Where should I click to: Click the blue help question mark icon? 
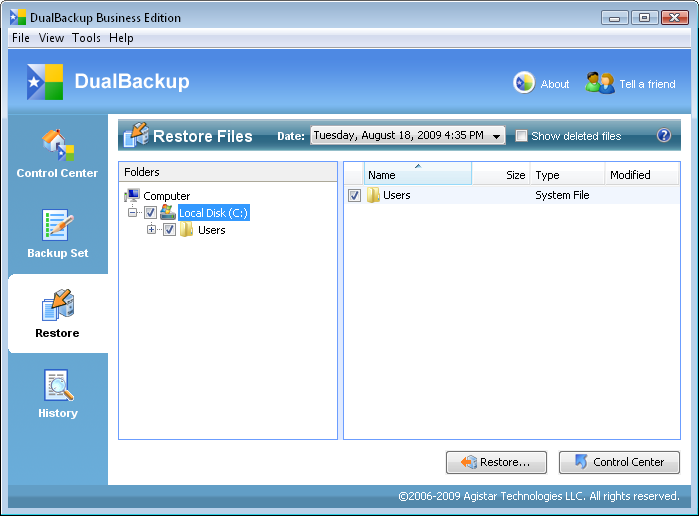pos(664,135)
